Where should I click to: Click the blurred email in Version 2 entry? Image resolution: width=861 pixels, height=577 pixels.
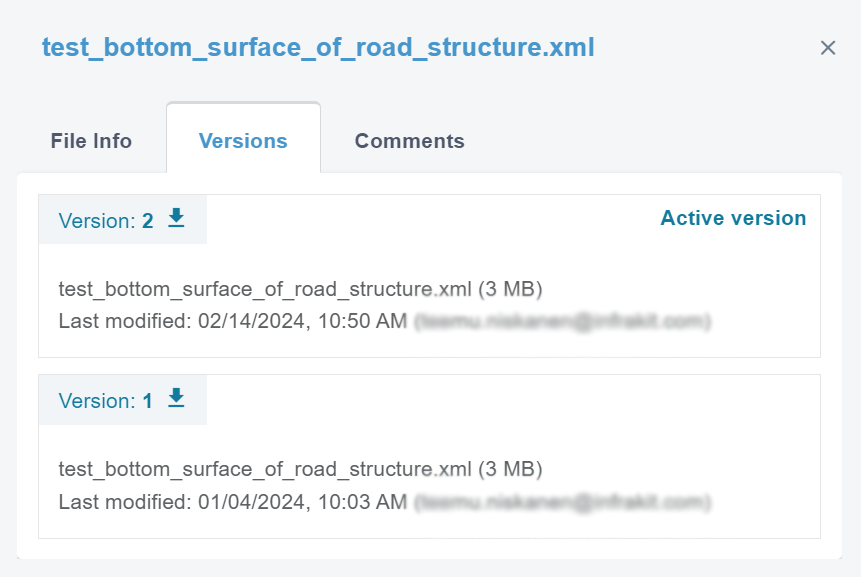[x=563, y=321]
